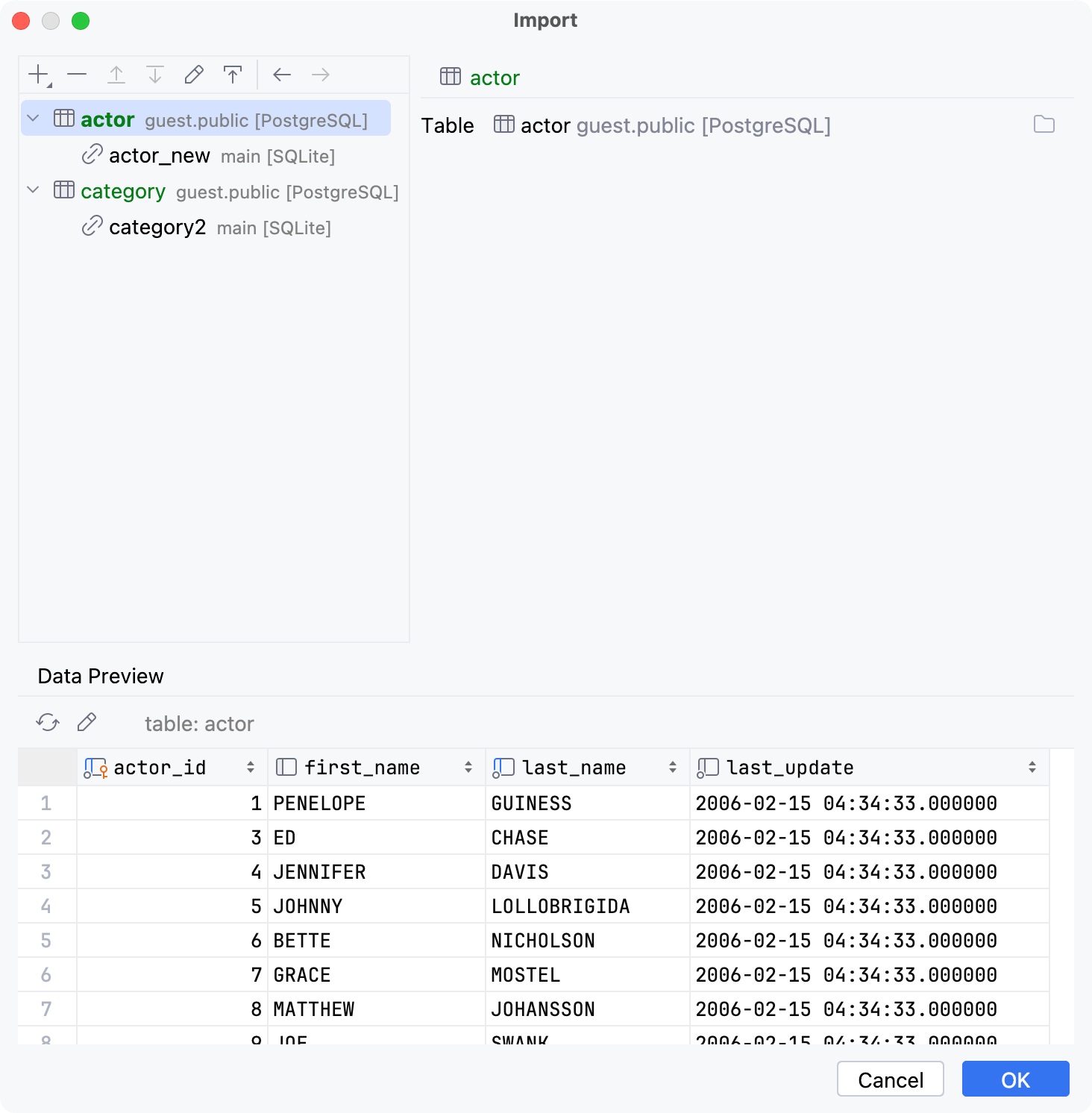Open the folder icon next to actor table
1092x1113 pixels.
click(x=1044, y=125)
